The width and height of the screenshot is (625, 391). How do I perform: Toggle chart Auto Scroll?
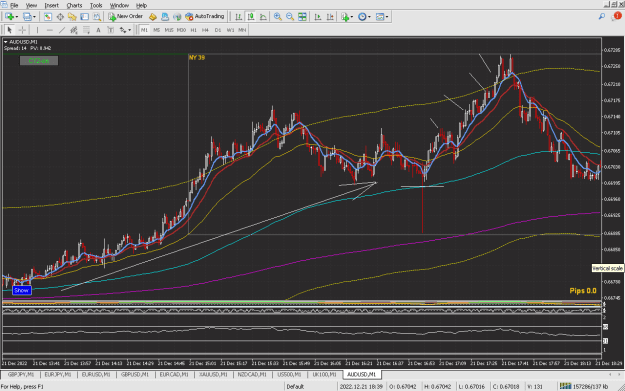click(x=318, y=17)
